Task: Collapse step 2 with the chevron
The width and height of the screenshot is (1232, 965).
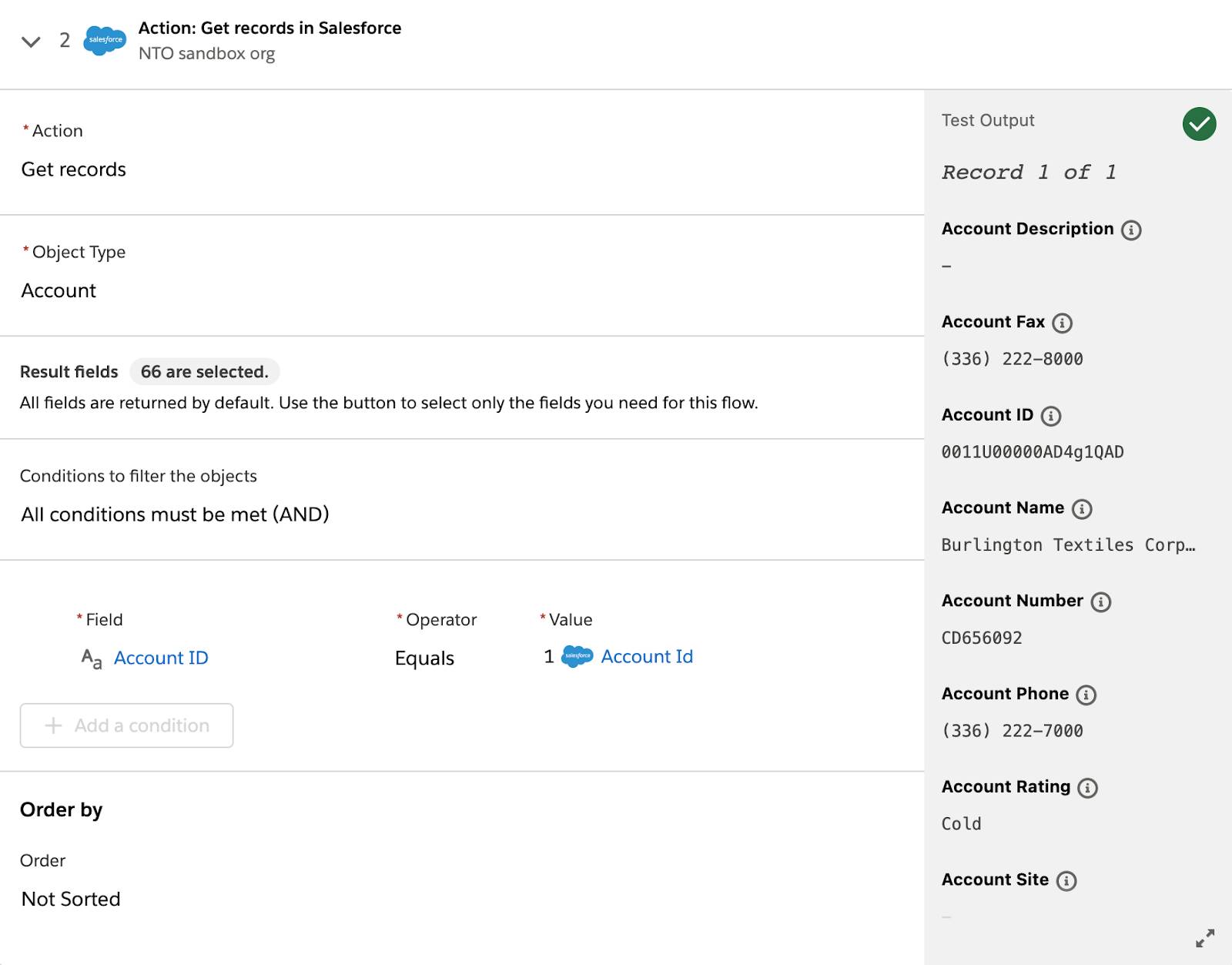Action: (31, 42)
